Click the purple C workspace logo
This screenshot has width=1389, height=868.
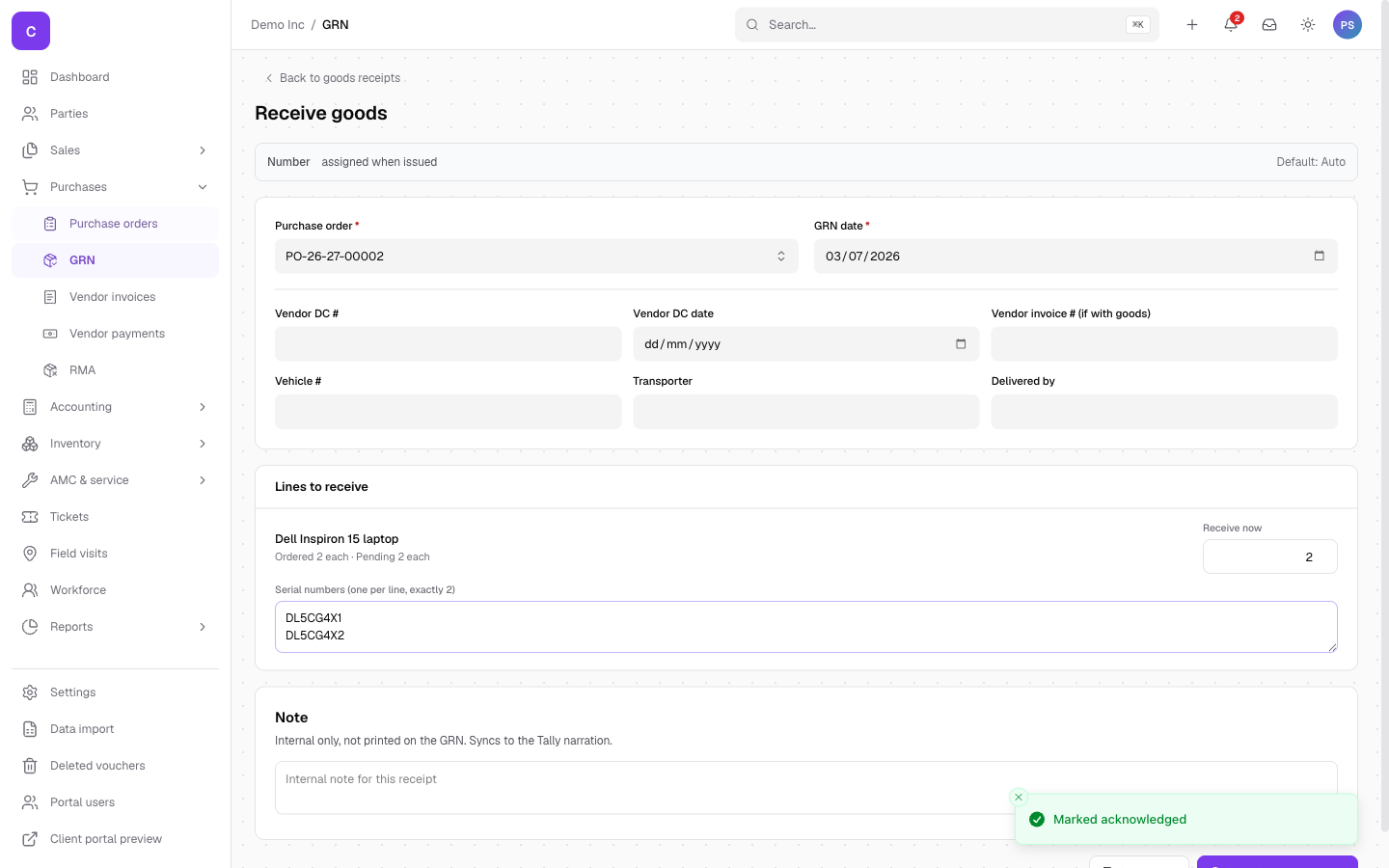[x=31, y=31]
